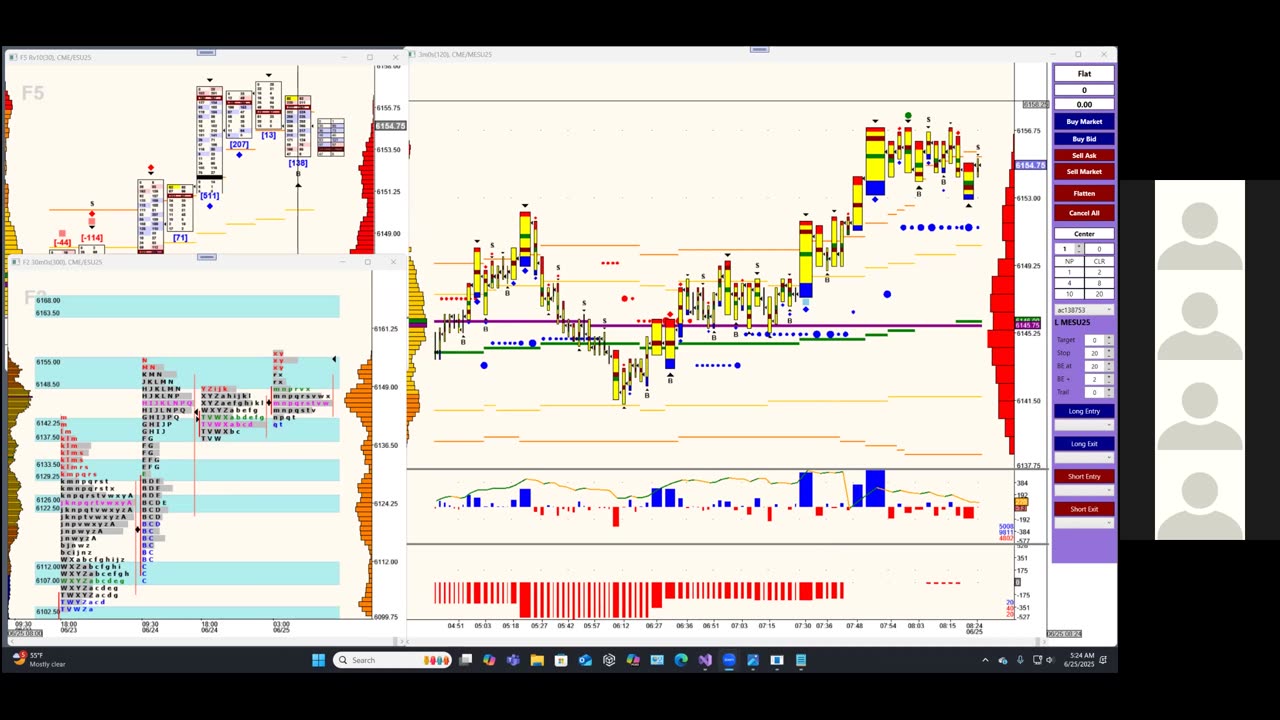
Task: Click the Long Exit button
Action: coord(1084,444)
